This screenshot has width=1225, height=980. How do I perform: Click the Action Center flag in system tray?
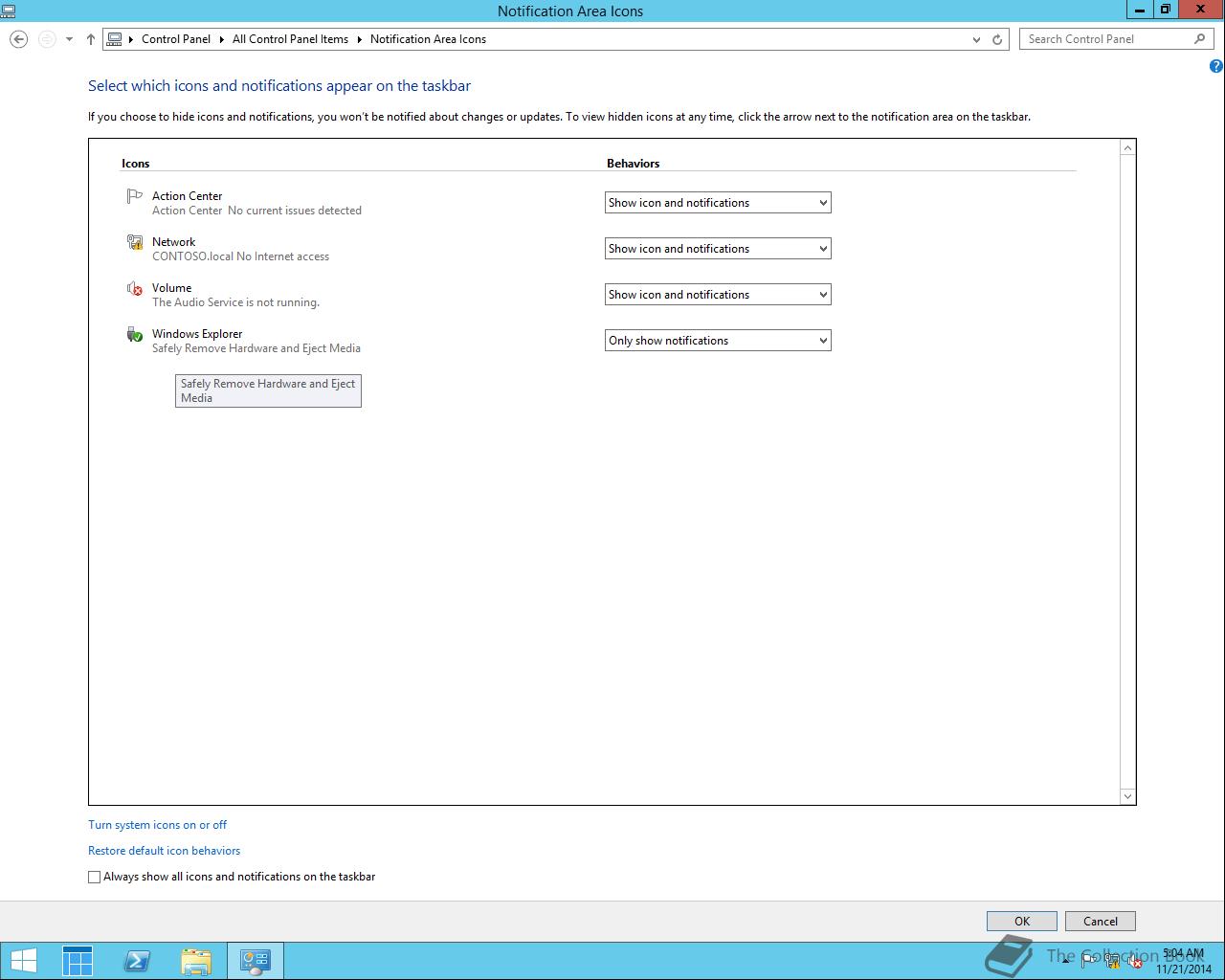pos(1089,962)
